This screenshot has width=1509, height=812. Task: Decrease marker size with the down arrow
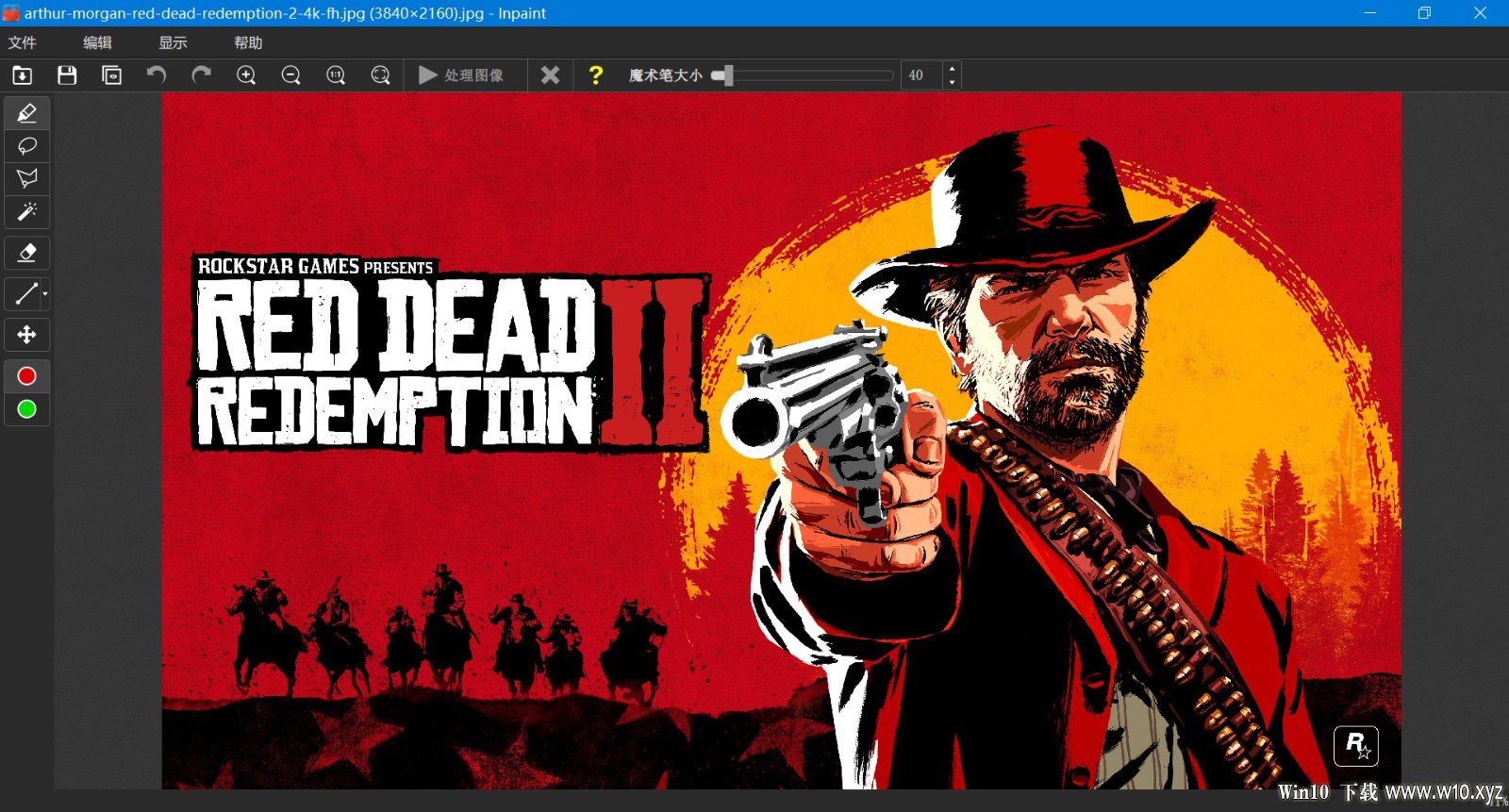point(952,82)
